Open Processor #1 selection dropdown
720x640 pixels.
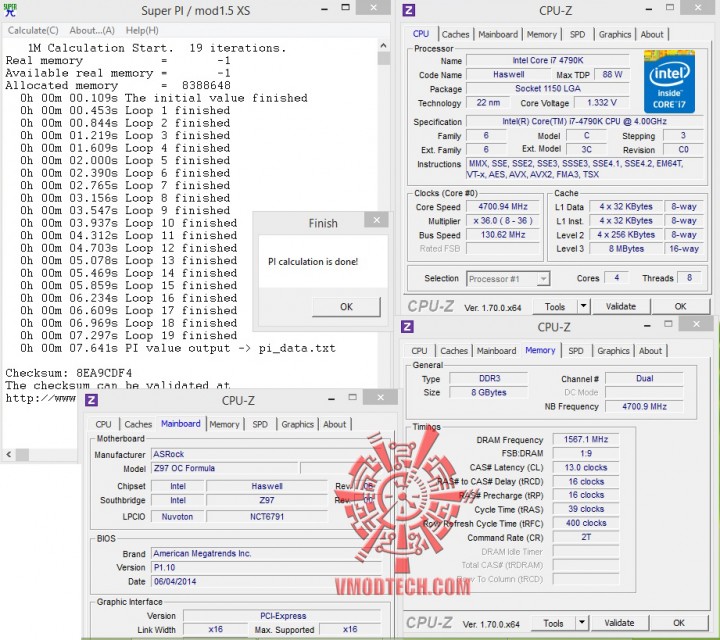[508, 279]
